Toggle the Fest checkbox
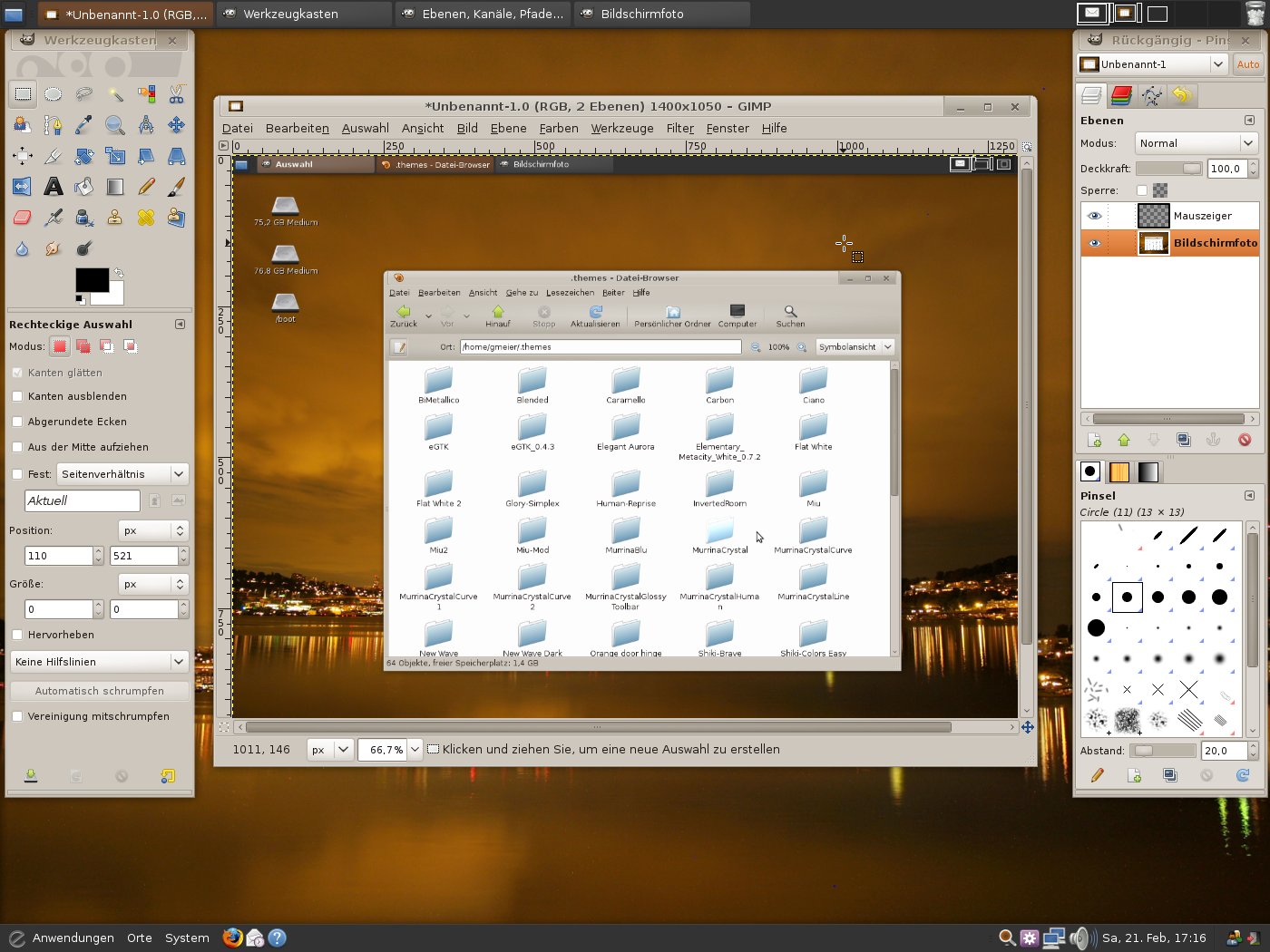1270x952 pixels. (17, 474)
